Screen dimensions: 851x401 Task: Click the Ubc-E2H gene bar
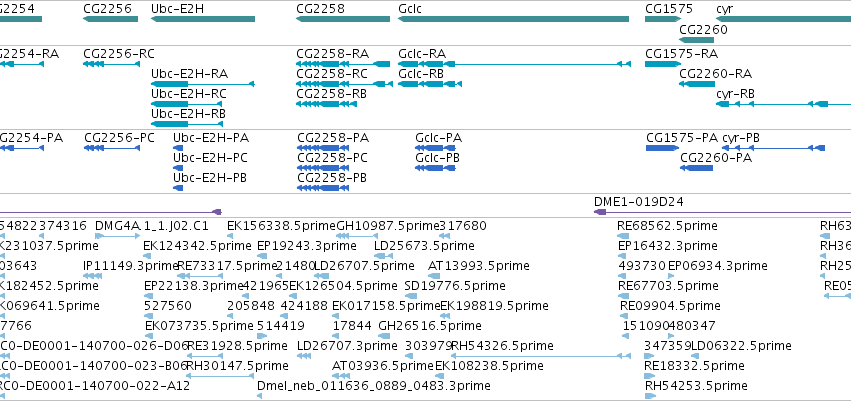coord(203,19)
